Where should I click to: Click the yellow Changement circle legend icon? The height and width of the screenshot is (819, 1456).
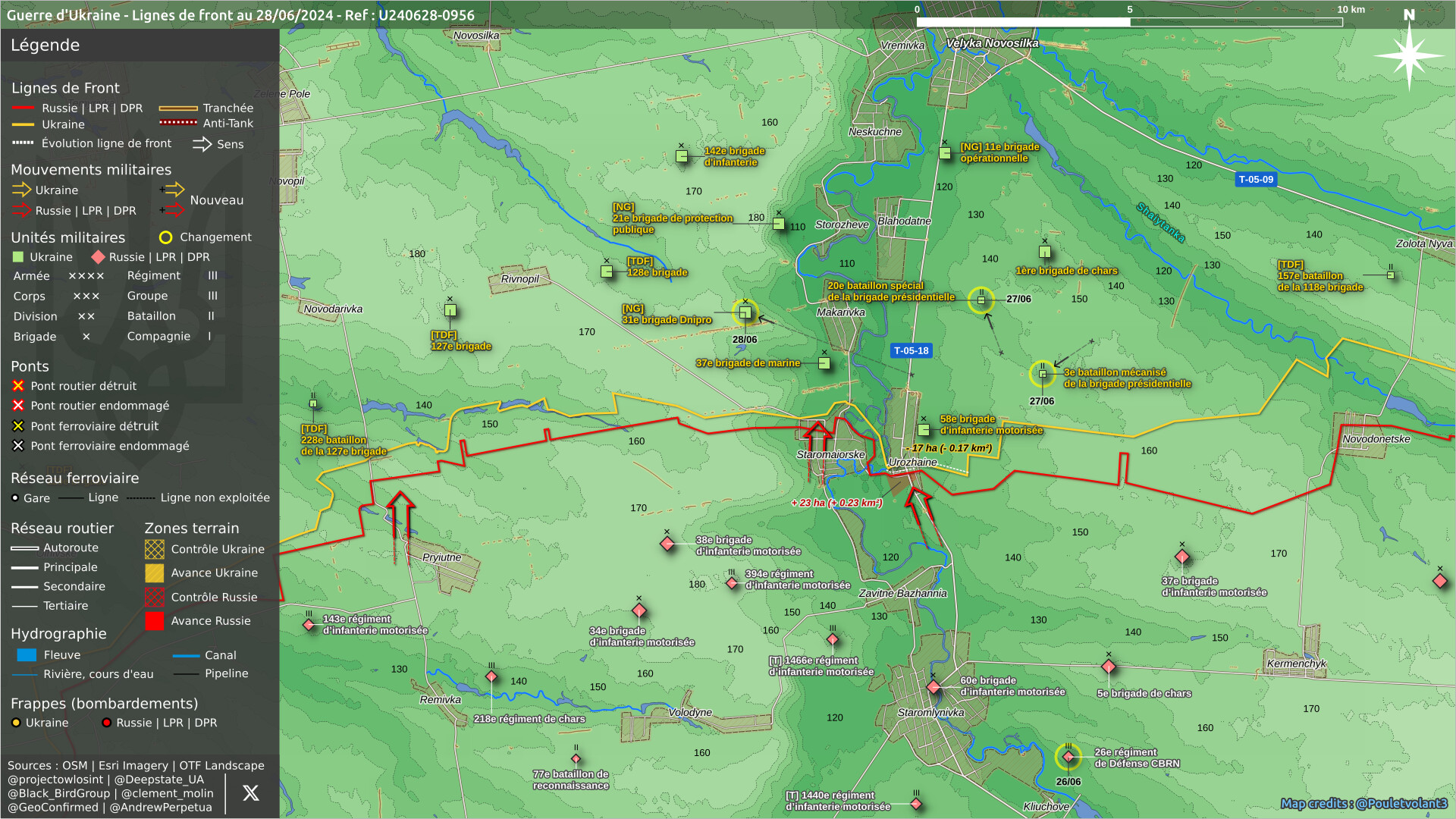[x=165, y=237]
